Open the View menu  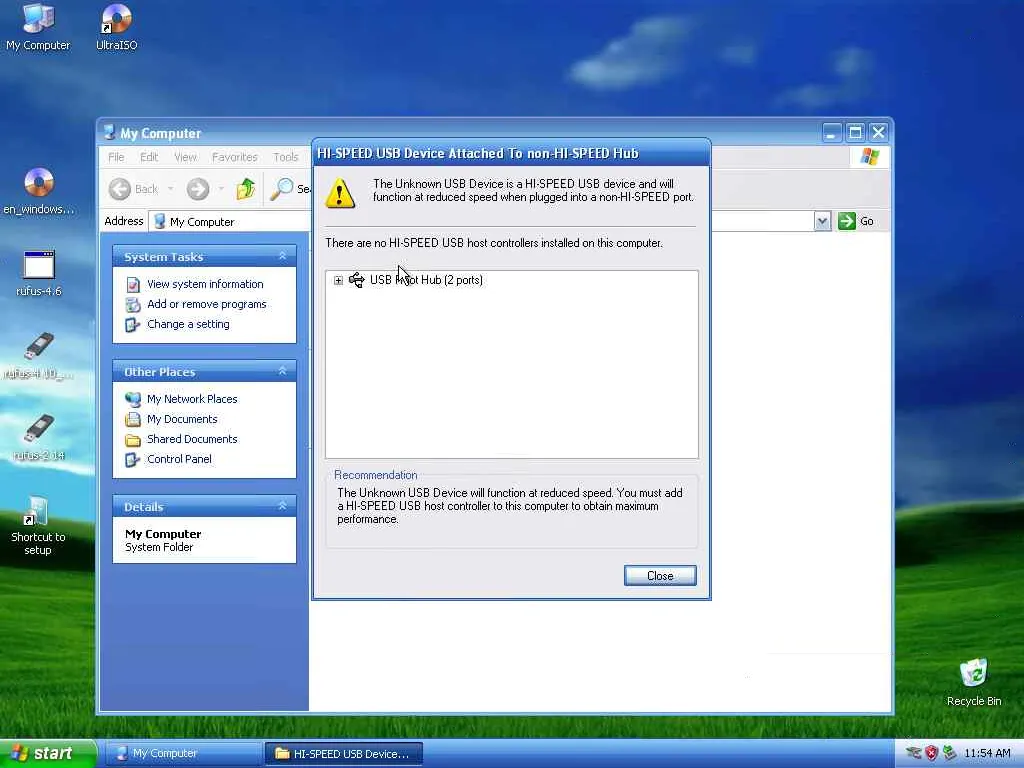click(x=185, y=157)
